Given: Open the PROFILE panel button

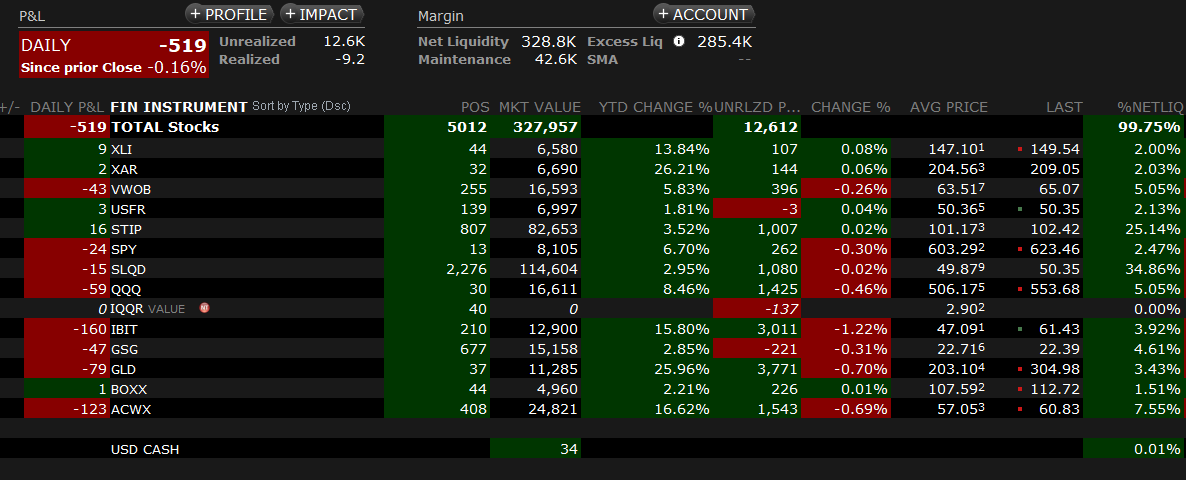Looking at the screenshot, I should pyautogui.click(x=230, y=14).
